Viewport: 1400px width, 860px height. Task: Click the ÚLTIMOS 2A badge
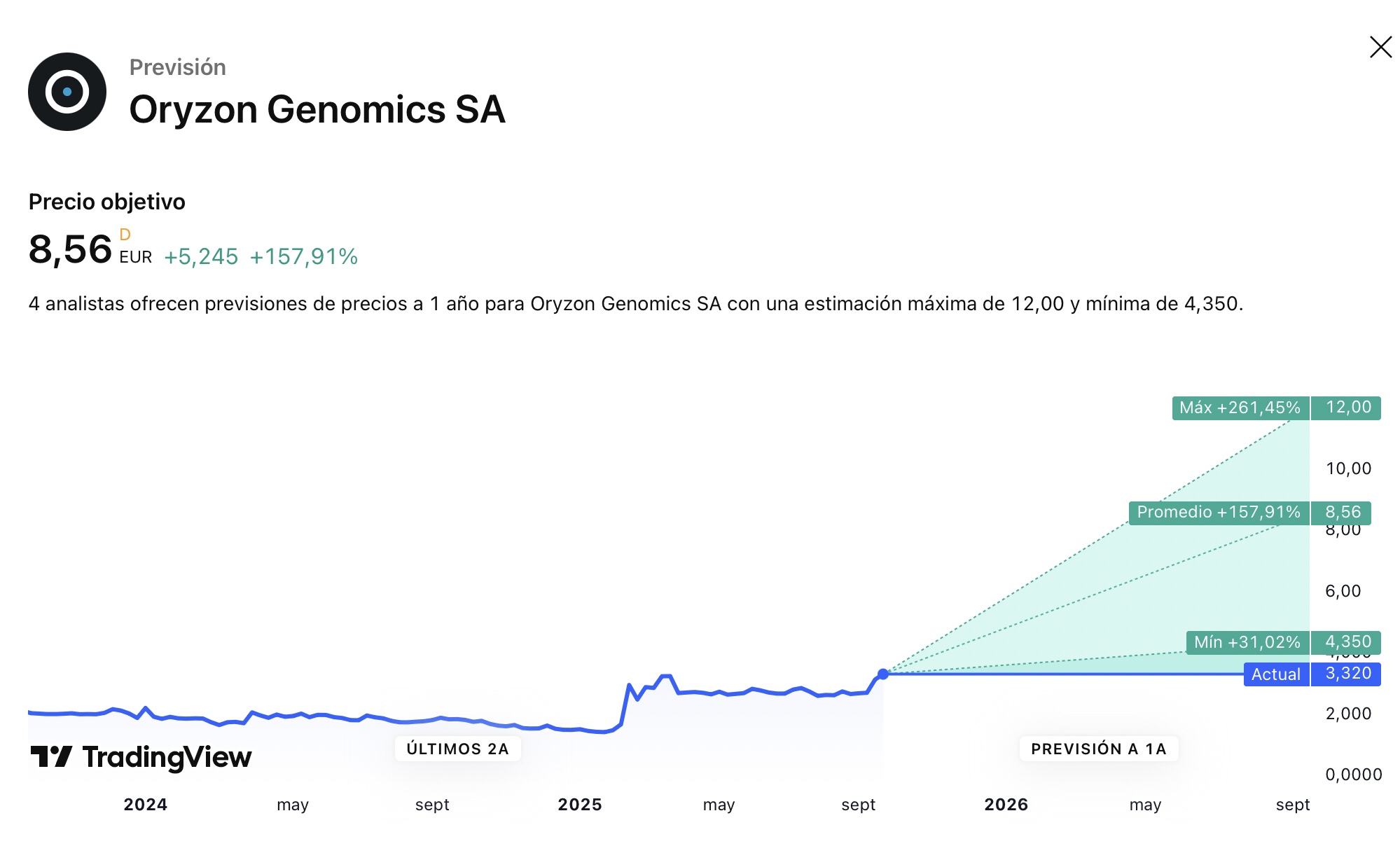point(457,749)
